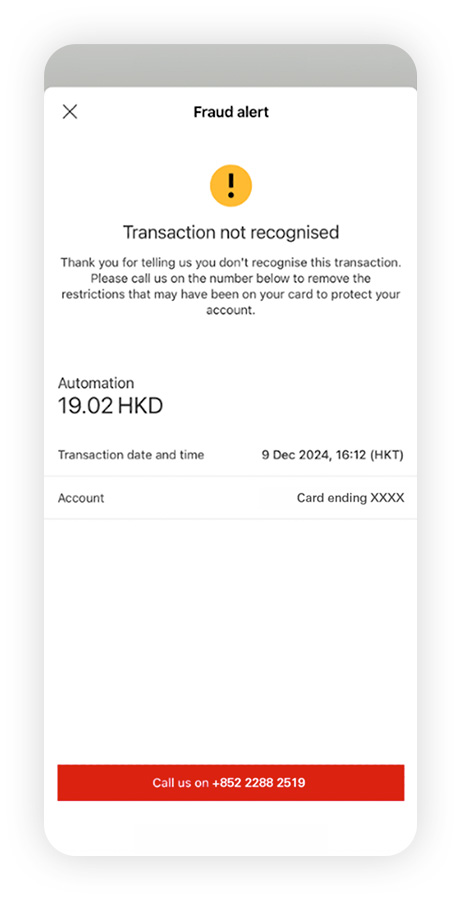Tap the Transaction date and time label
This screenshot has width=463, height=900.
pyautogui.click(x=131, y=455)
